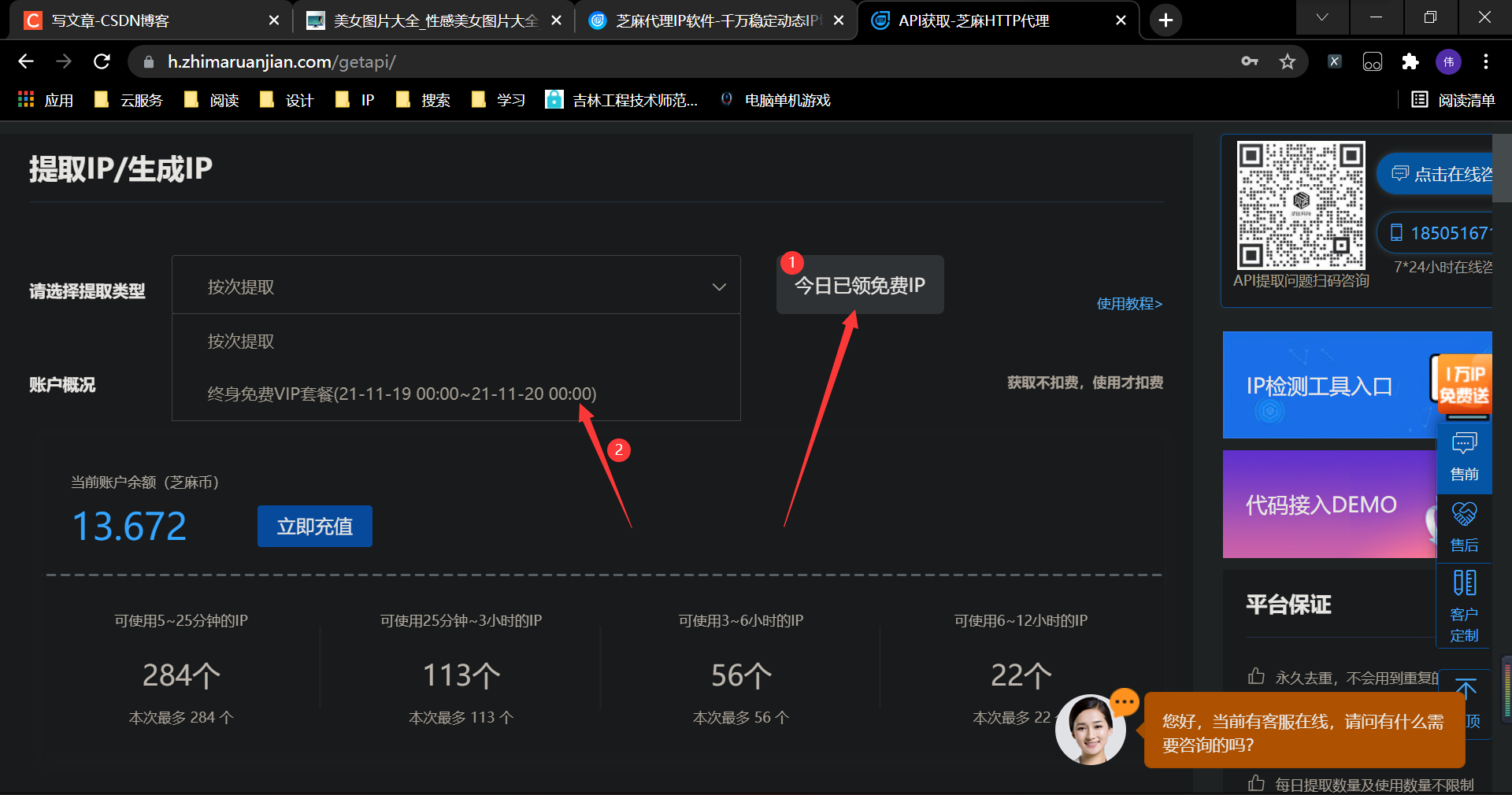This screenshot has width=1512, height=795.
Task: Open the Chrome profile avatar
Action: (1448, 61)
